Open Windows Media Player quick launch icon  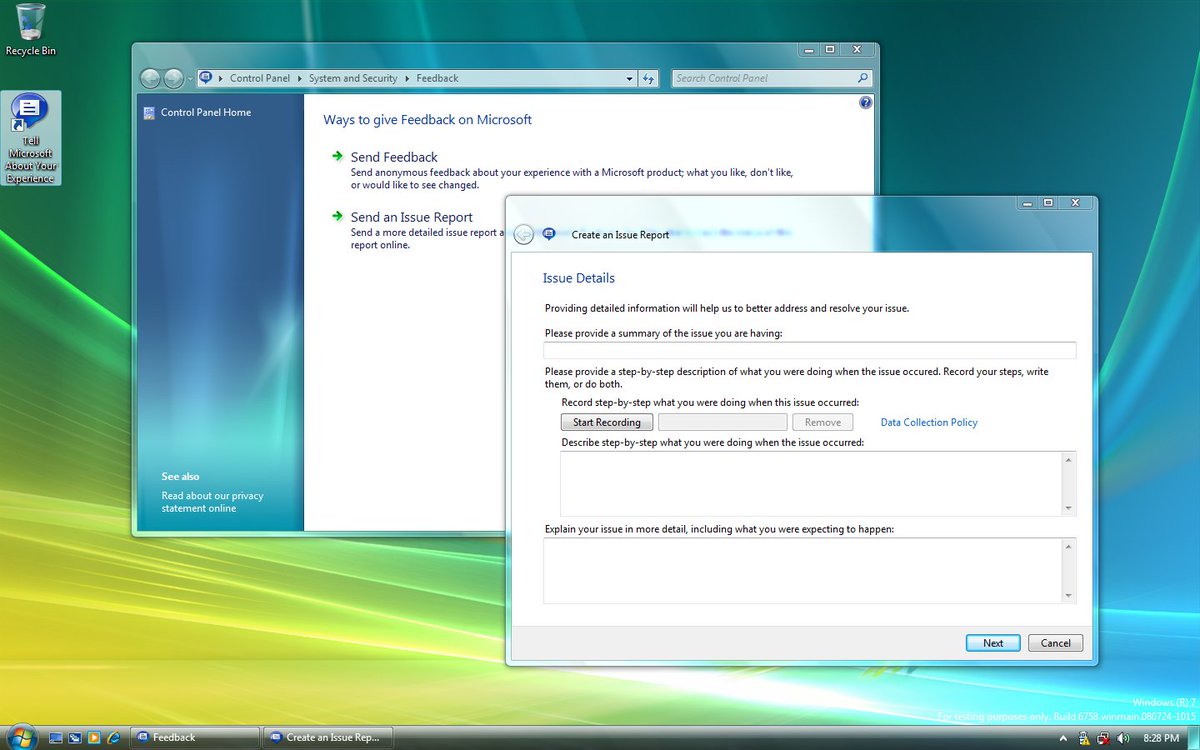tap(94, 737)
